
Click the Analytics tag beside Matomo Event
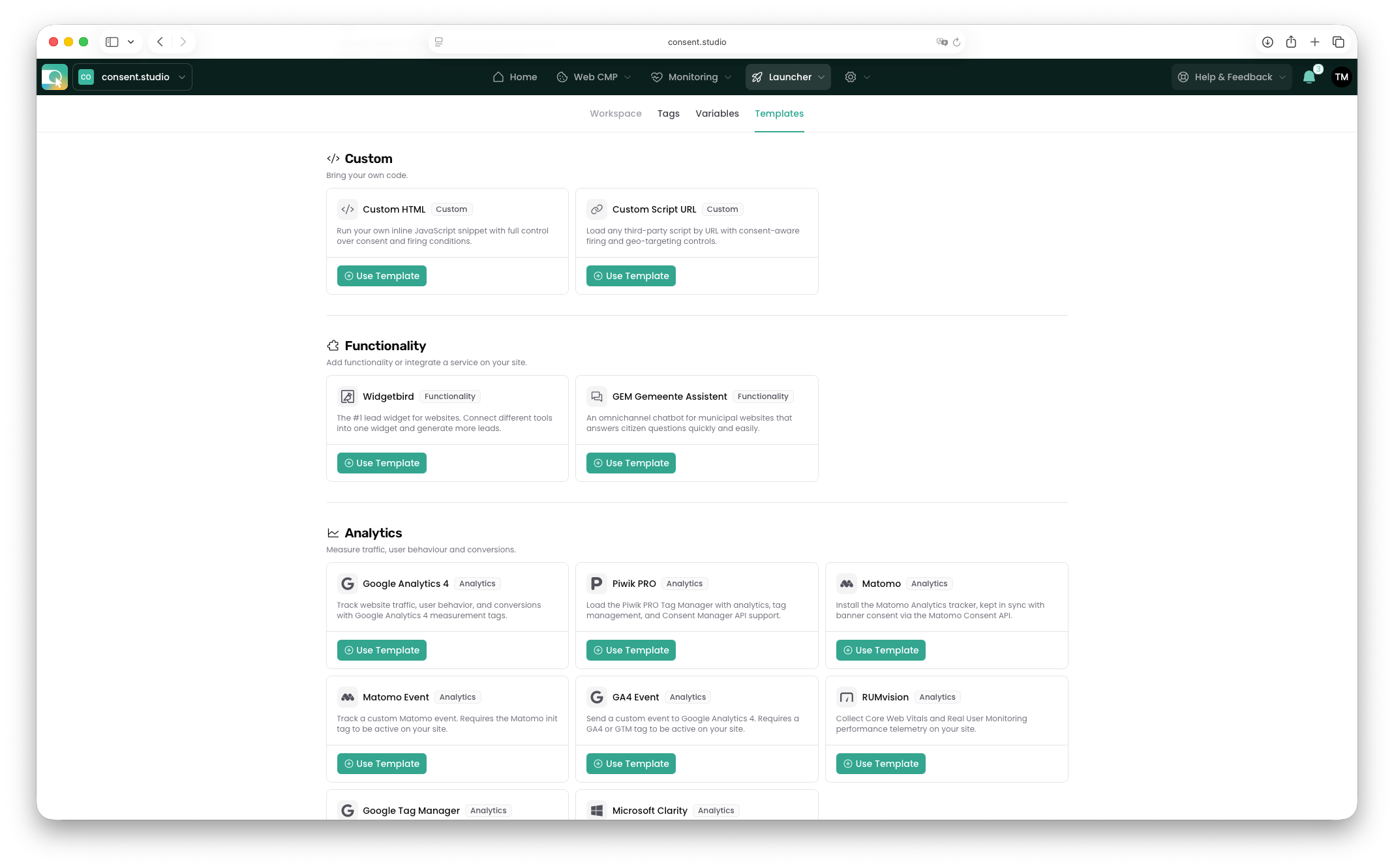click(x=457, y=697)
